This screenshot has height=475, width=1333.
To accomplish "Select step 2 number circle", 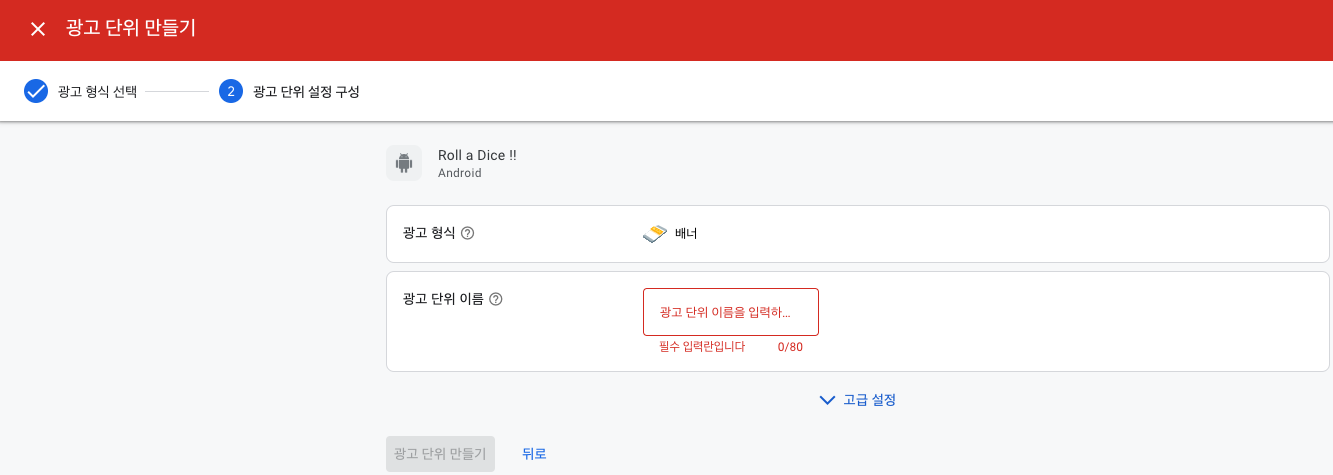I will click(231, 92).
